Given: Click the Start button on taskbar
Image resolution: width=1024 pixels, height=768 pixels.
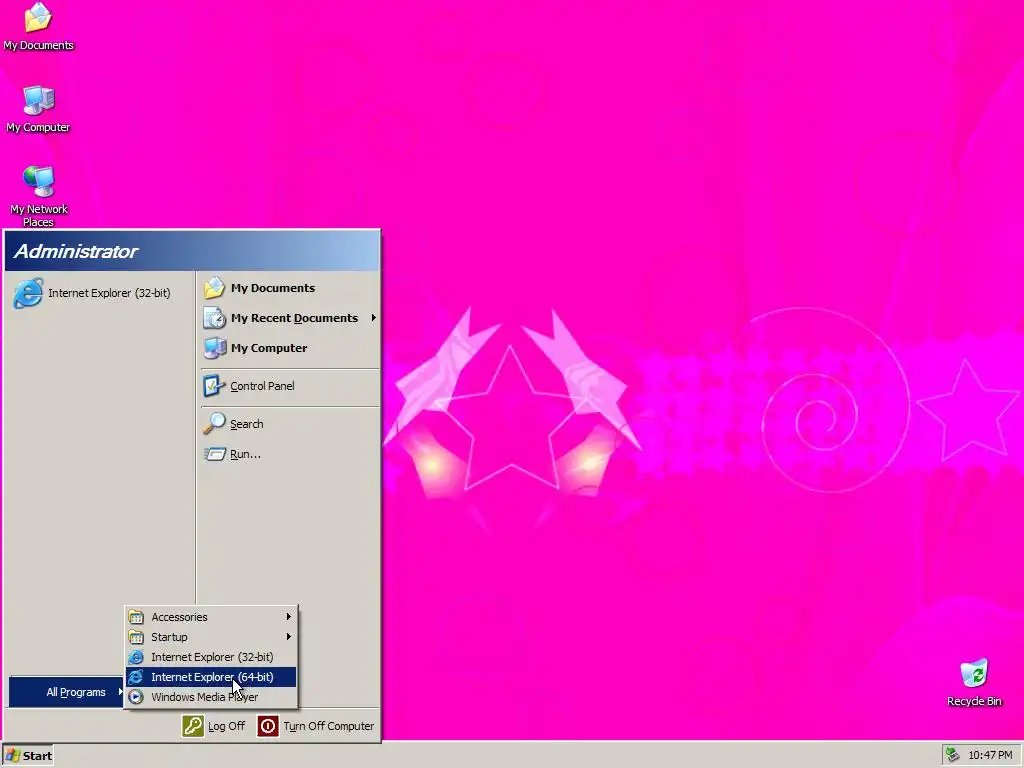Looking at the screenshot, I should tap(28, 756).
